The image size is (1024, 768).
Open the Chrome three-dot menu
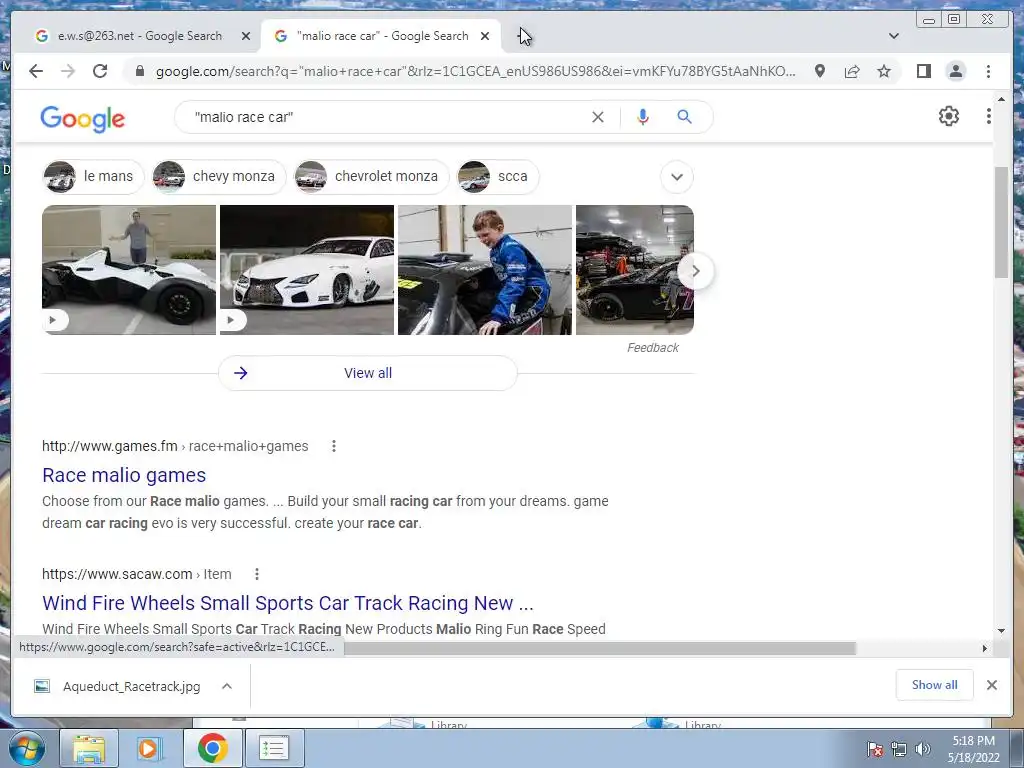988,71
